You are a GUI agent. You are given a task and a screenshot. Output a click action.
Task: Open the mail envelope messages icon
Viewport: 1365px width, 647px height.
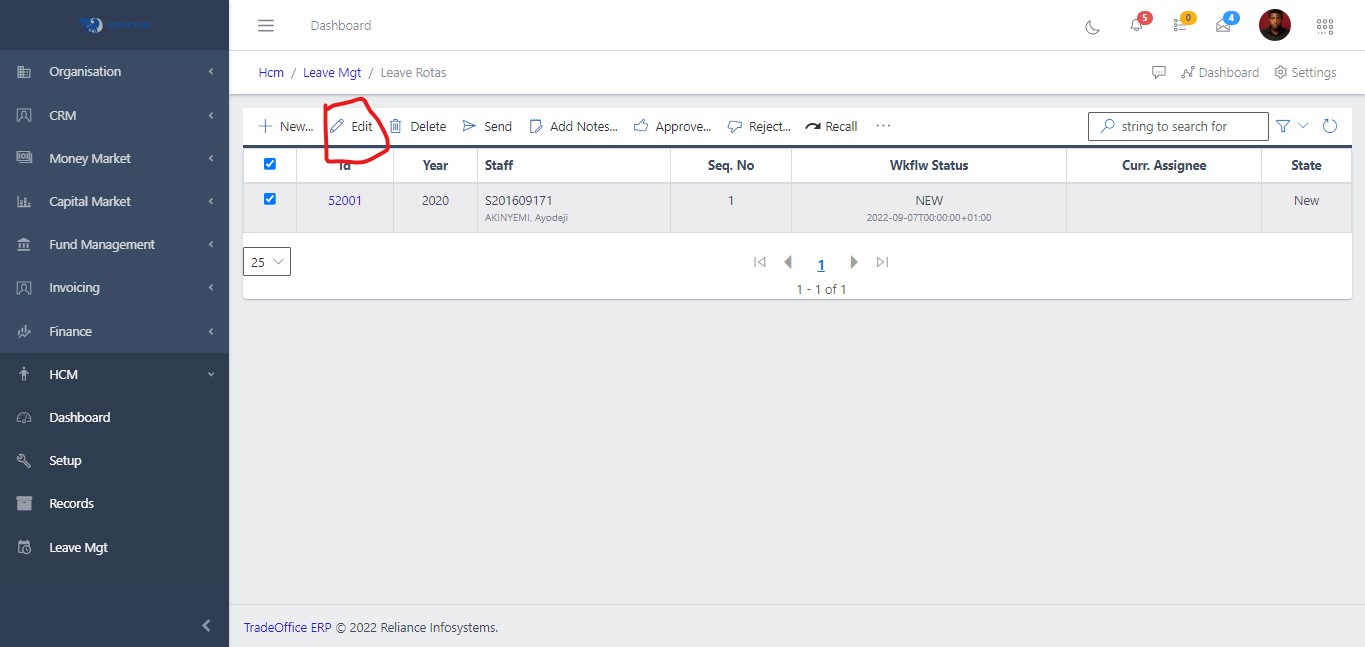click(x=1223, y=26)
